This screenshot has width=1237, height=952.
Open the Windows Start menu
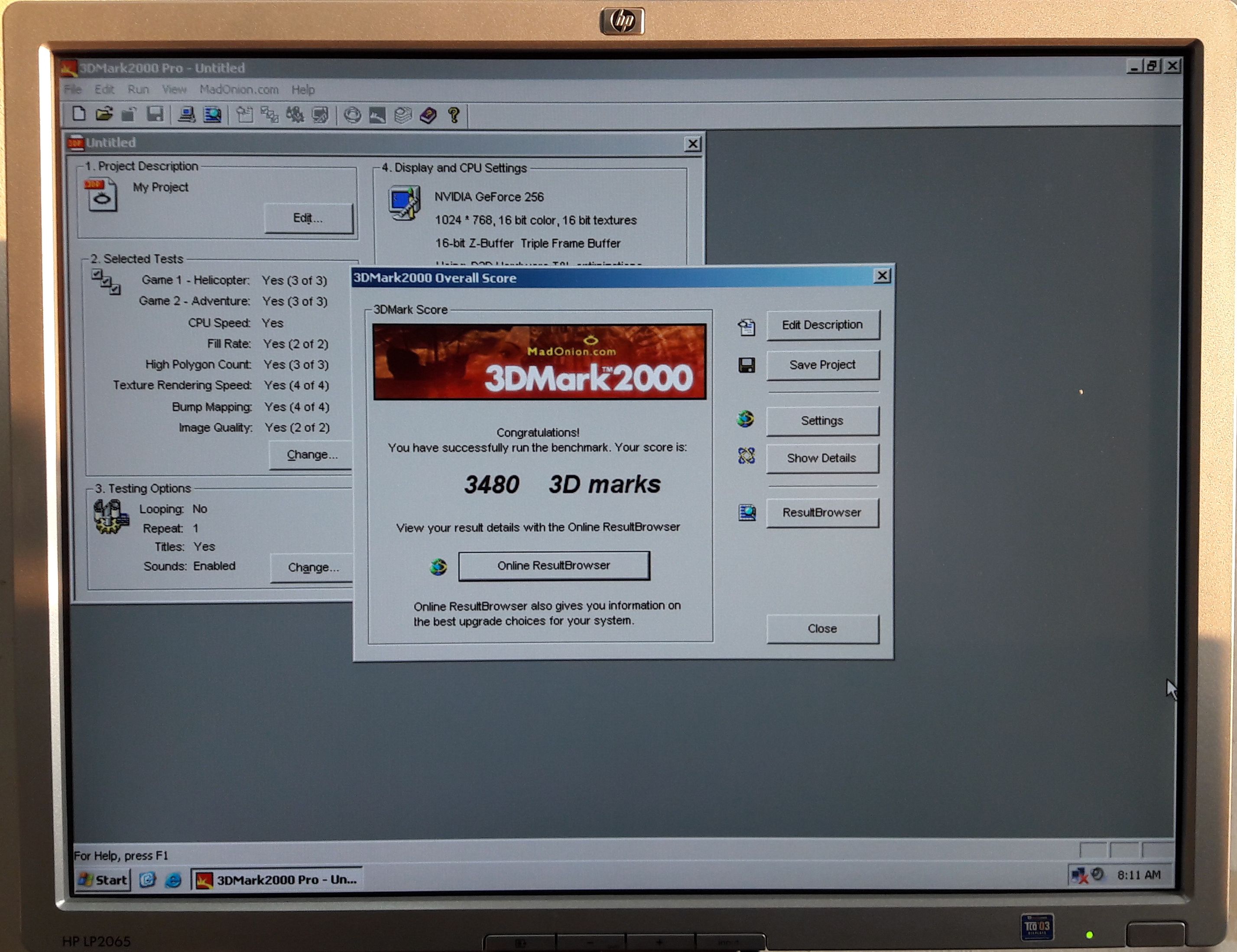click(x=103, y=880)
